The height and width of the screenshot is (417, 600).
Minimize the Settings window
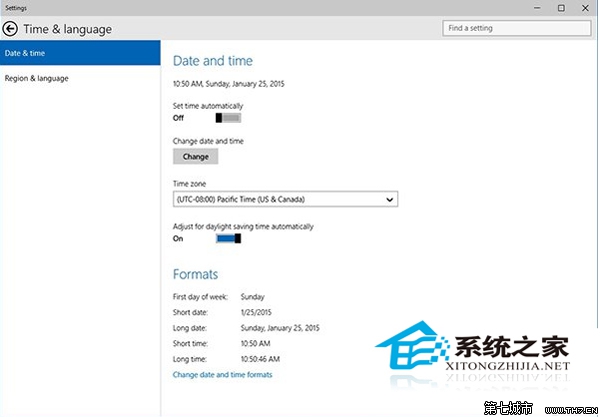pyautogui.click(x=535, y=8)
